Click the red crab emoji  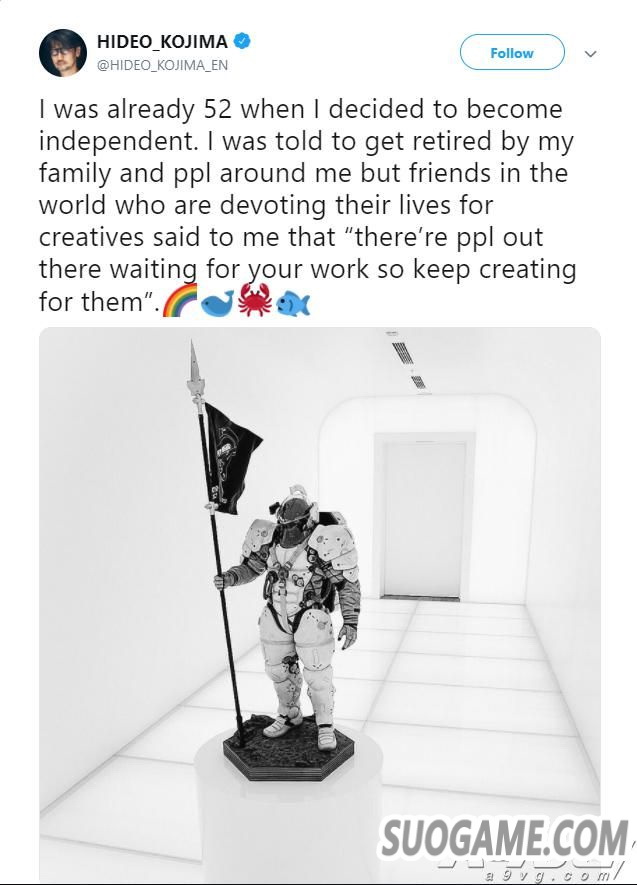tap(254, 301)
